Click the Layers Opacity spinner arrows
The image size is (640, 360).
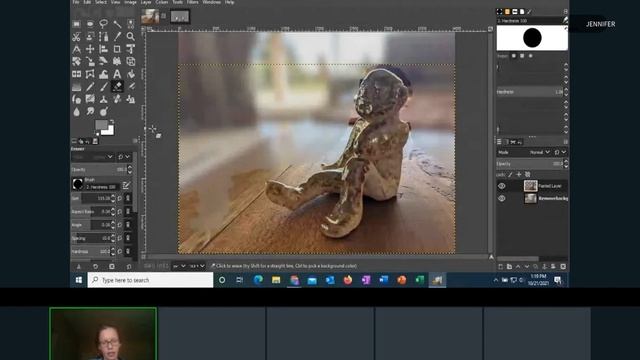coord(566,164)
